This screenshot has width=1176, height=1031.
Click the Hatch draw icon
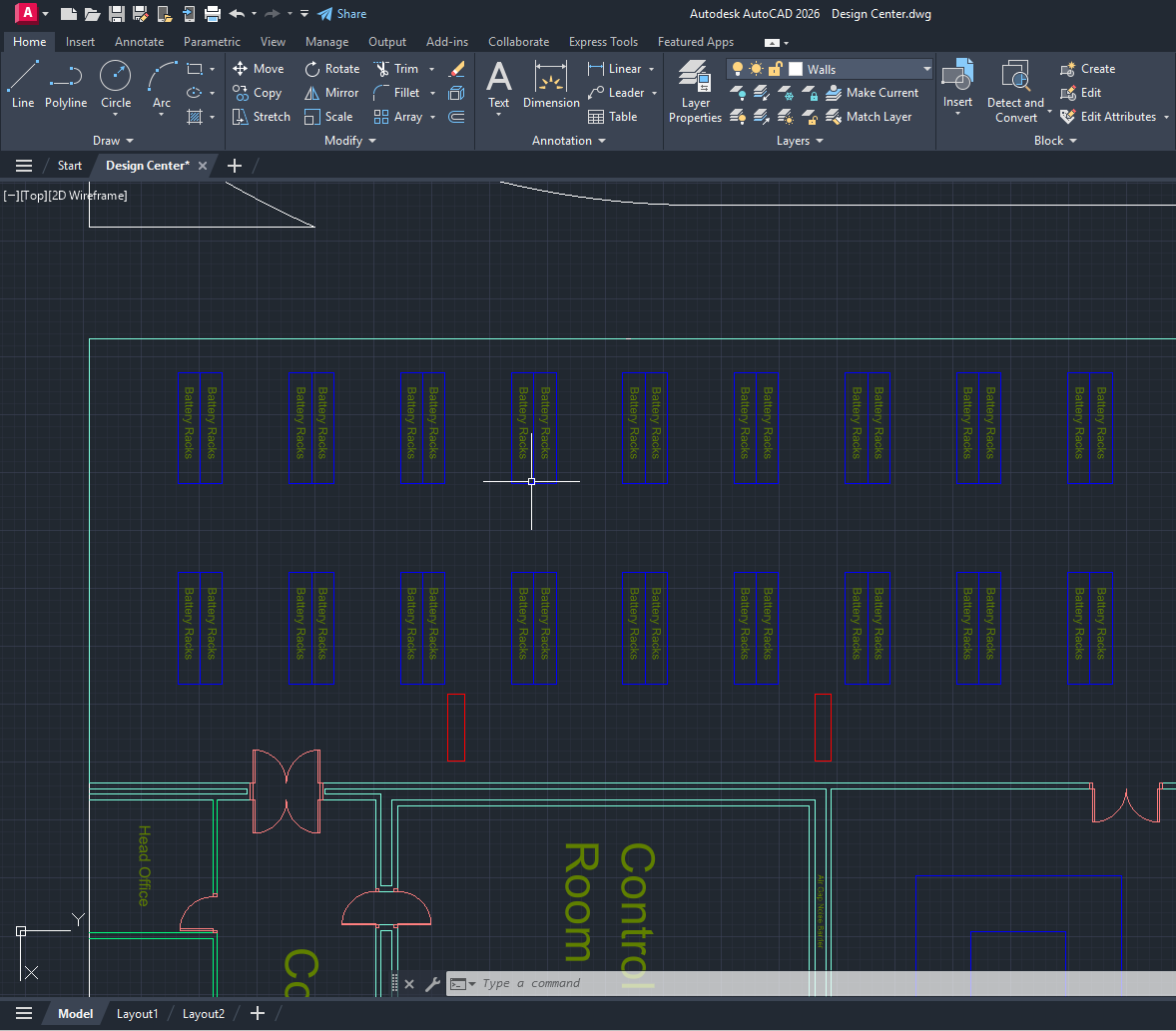click(x=195, y=117)
